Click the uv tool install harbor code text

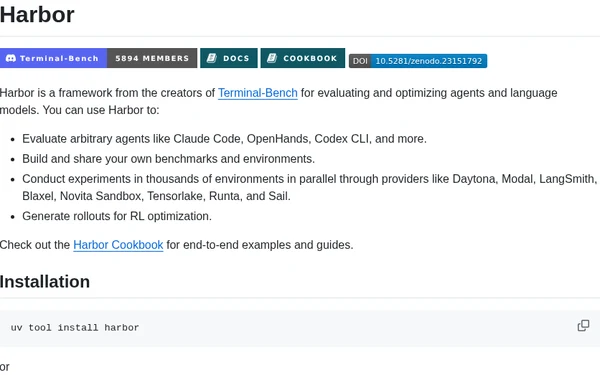point(75,328)
